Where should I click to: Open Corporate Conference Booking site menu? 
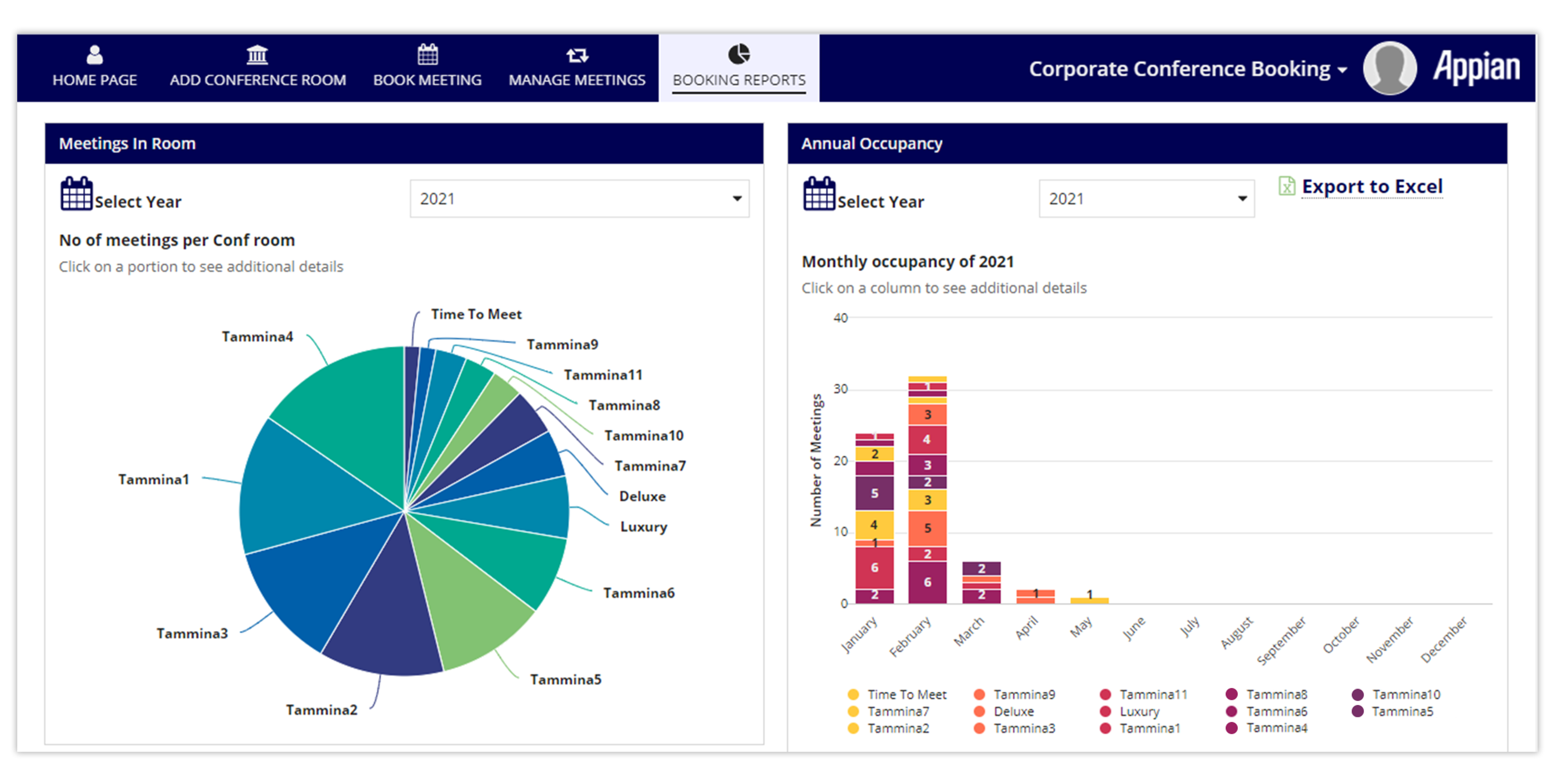pyautogui.click(x=1187, y=69)
